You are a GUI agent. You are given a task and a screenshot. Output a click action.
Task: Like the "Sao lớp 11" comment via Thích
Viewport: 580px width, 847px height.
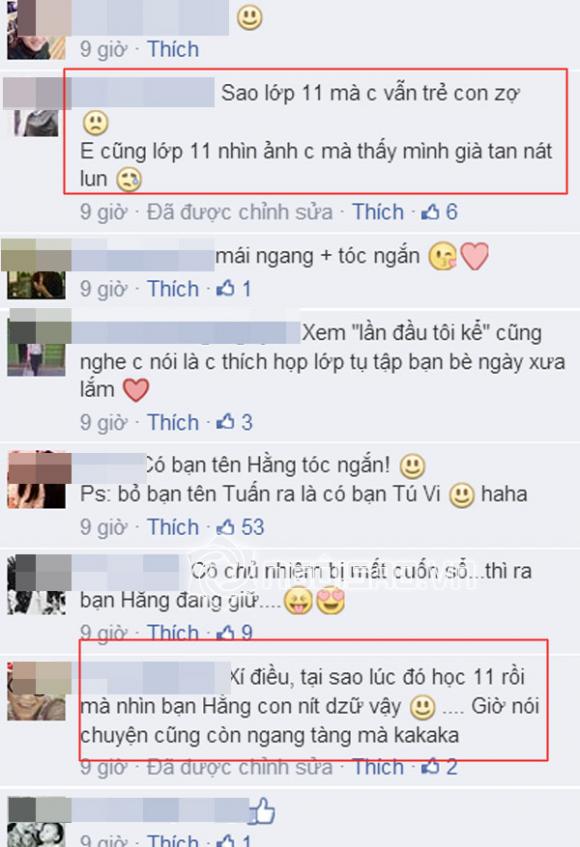[x=377, y=212]
